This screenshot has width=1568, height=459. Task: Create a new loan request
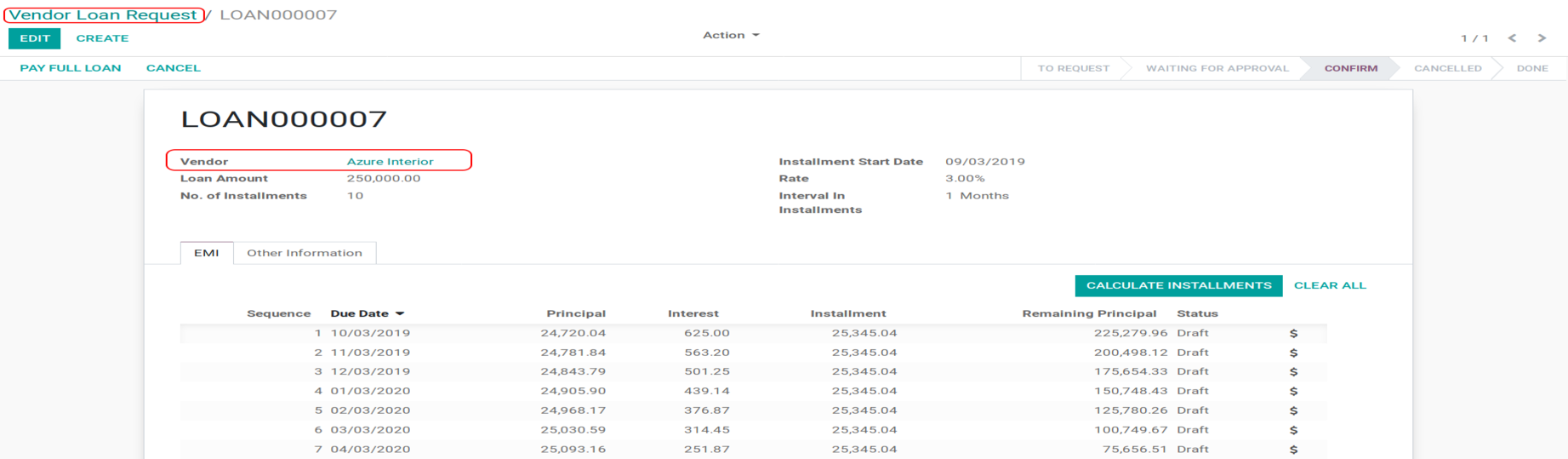pyautogui.click(x=102, y=38)
